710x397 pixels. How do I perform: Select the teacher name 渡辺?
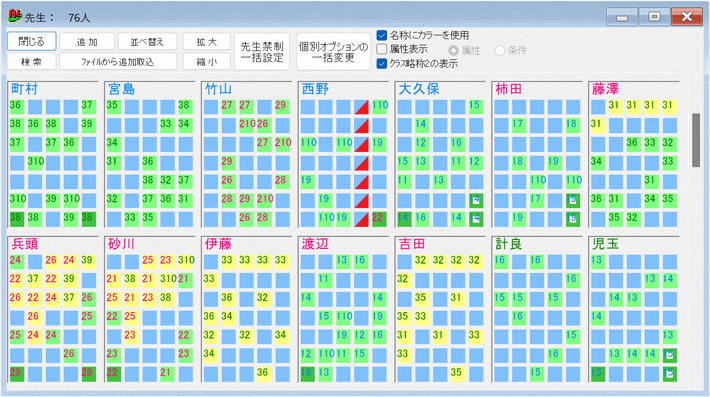(315, 244)
